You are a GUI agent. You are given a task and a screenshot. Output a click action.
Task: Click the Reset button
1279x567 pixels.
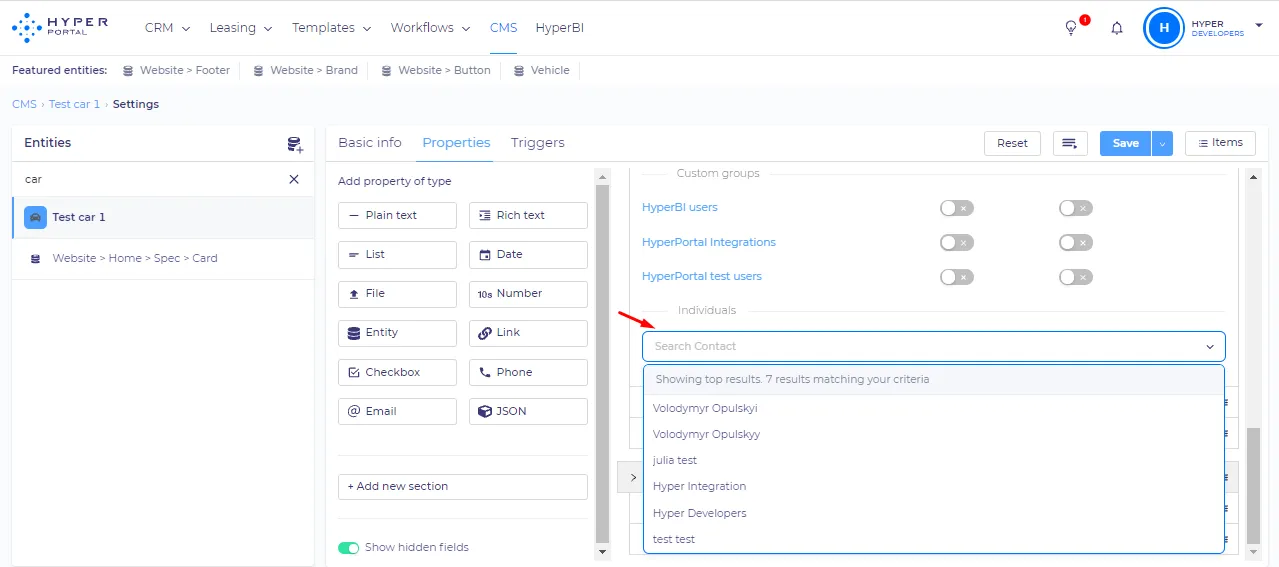[1012, 143]
